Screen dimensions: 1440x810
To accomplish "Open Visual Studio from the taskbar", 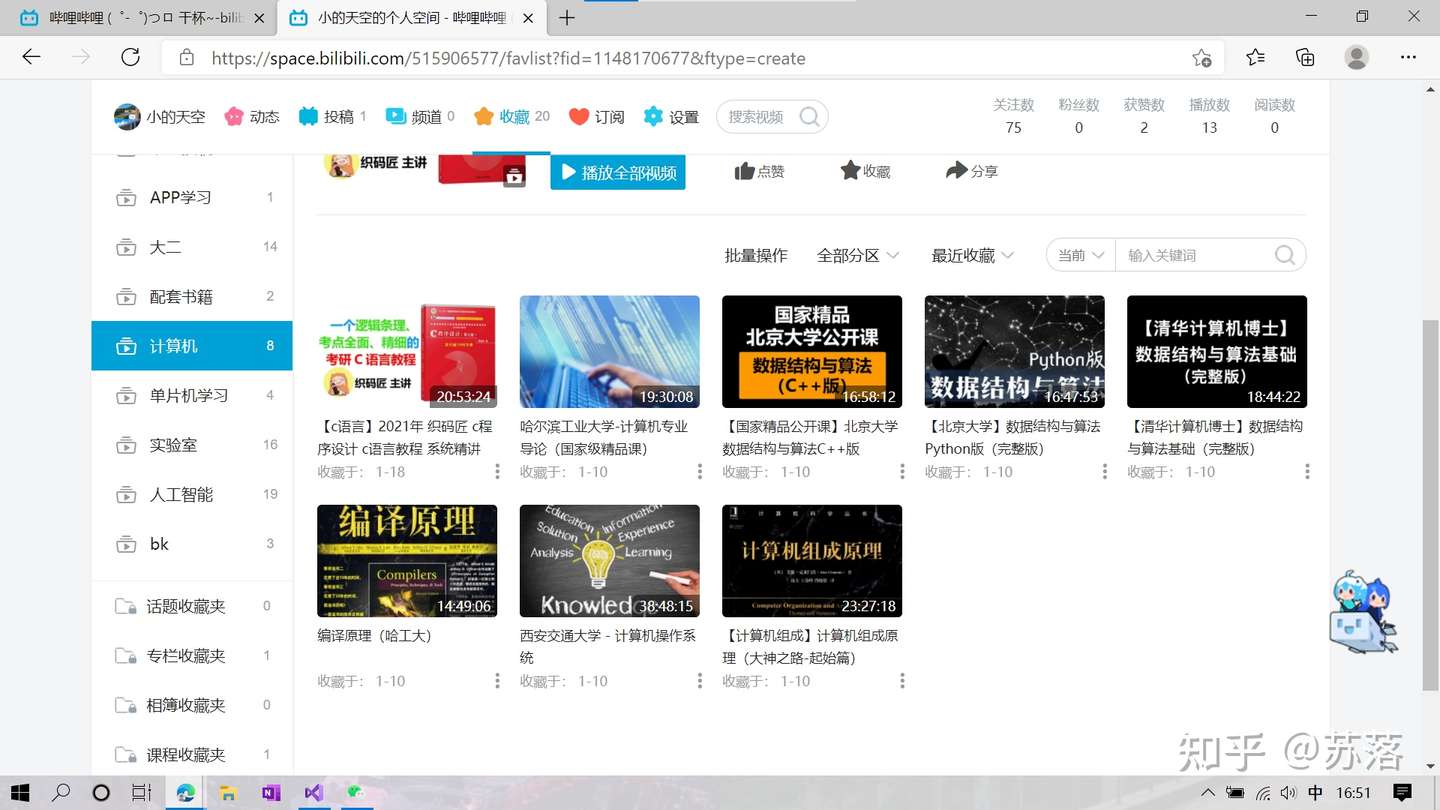I will 313,793.
